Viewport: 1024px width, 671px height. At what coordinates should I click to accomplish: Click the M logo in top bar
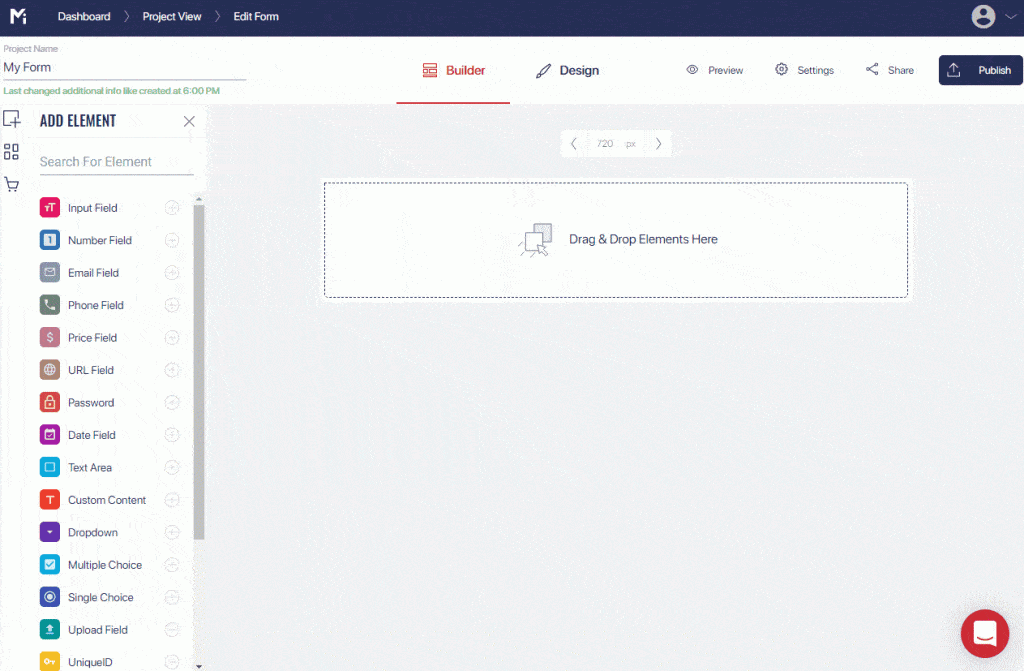point(18,16)
